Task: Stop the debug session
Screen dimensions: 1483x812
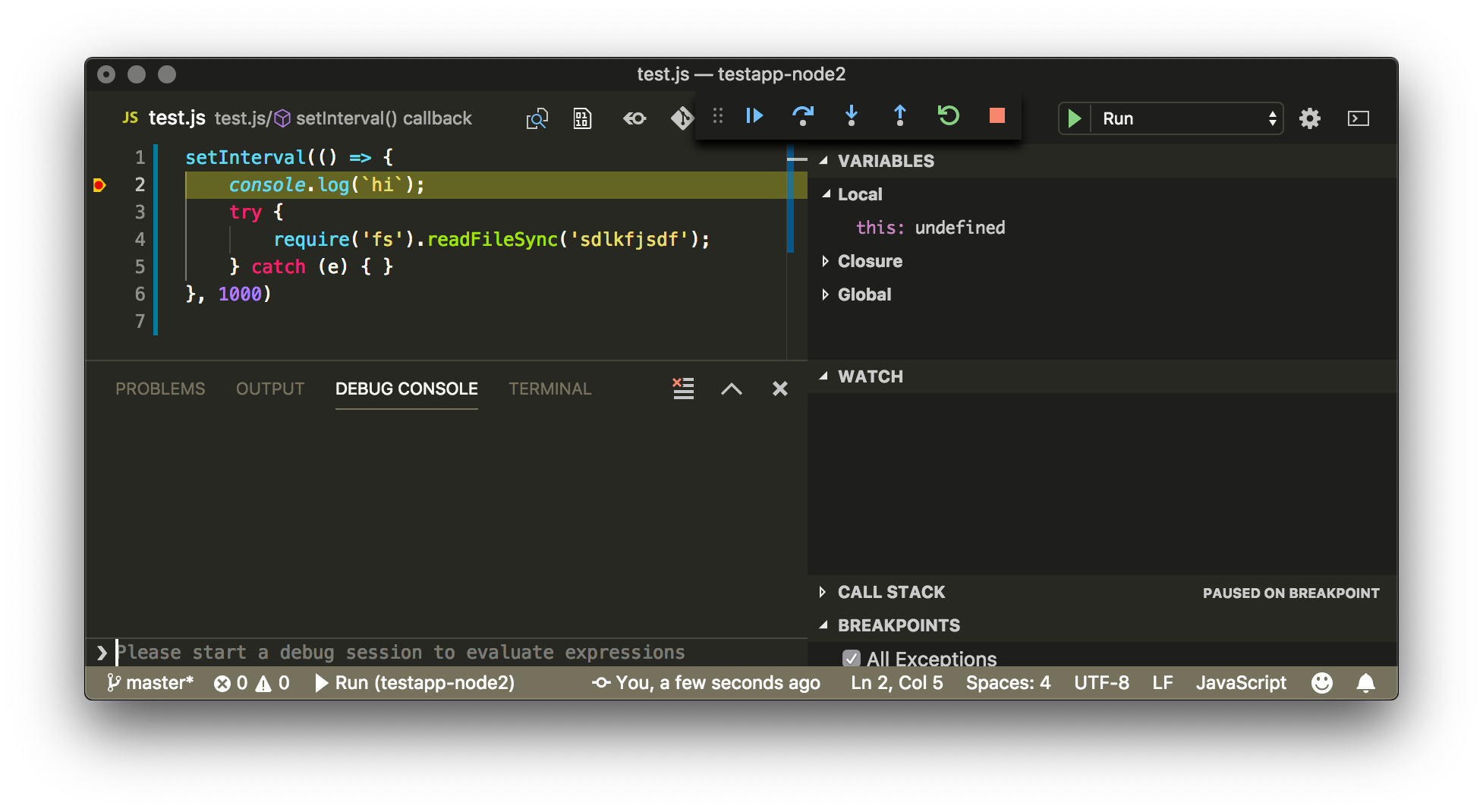Action: (997, 116)
